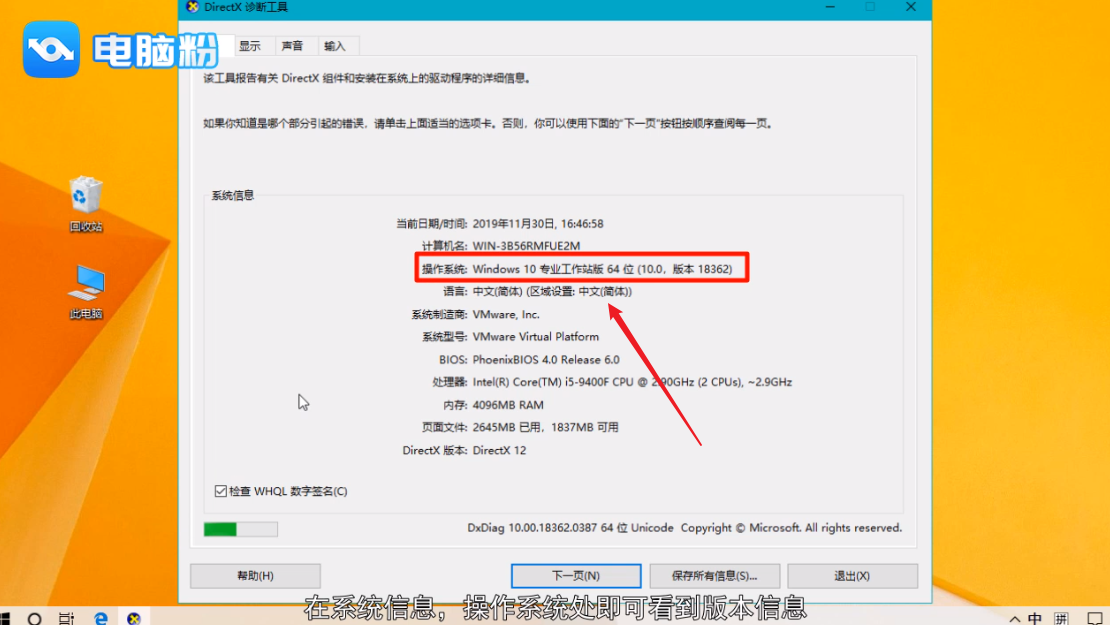
Task: Switch to the 声音 tab
Action: 292,46
